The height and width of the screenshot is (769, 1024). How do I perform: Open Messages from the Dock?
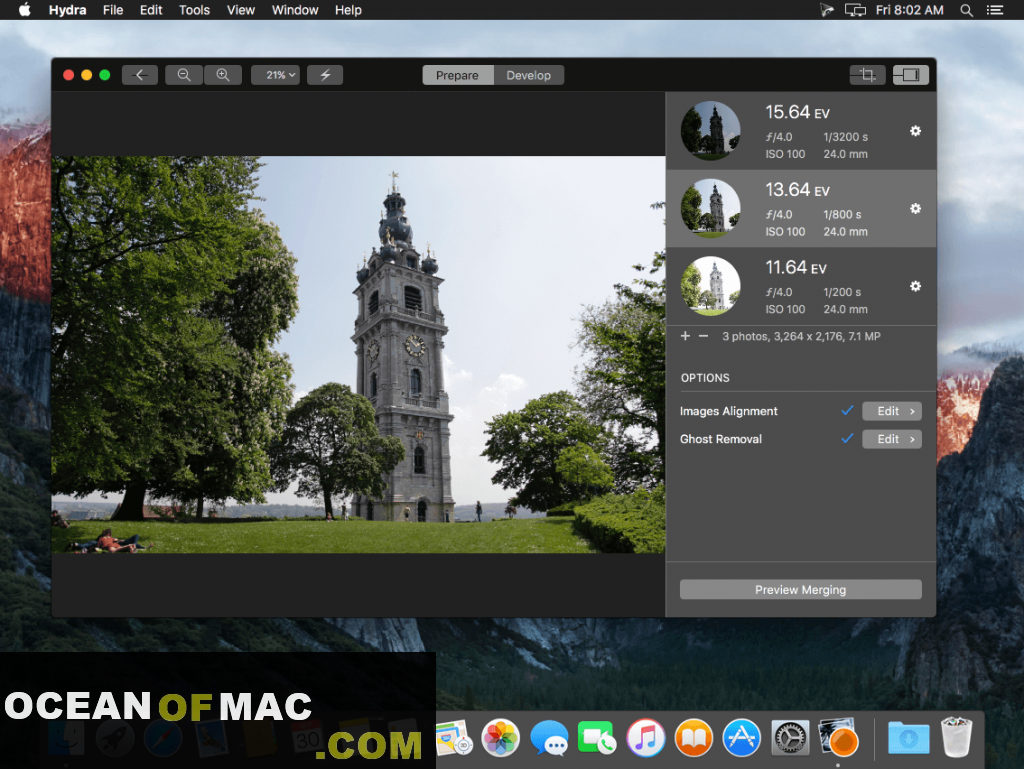(549, 738)
